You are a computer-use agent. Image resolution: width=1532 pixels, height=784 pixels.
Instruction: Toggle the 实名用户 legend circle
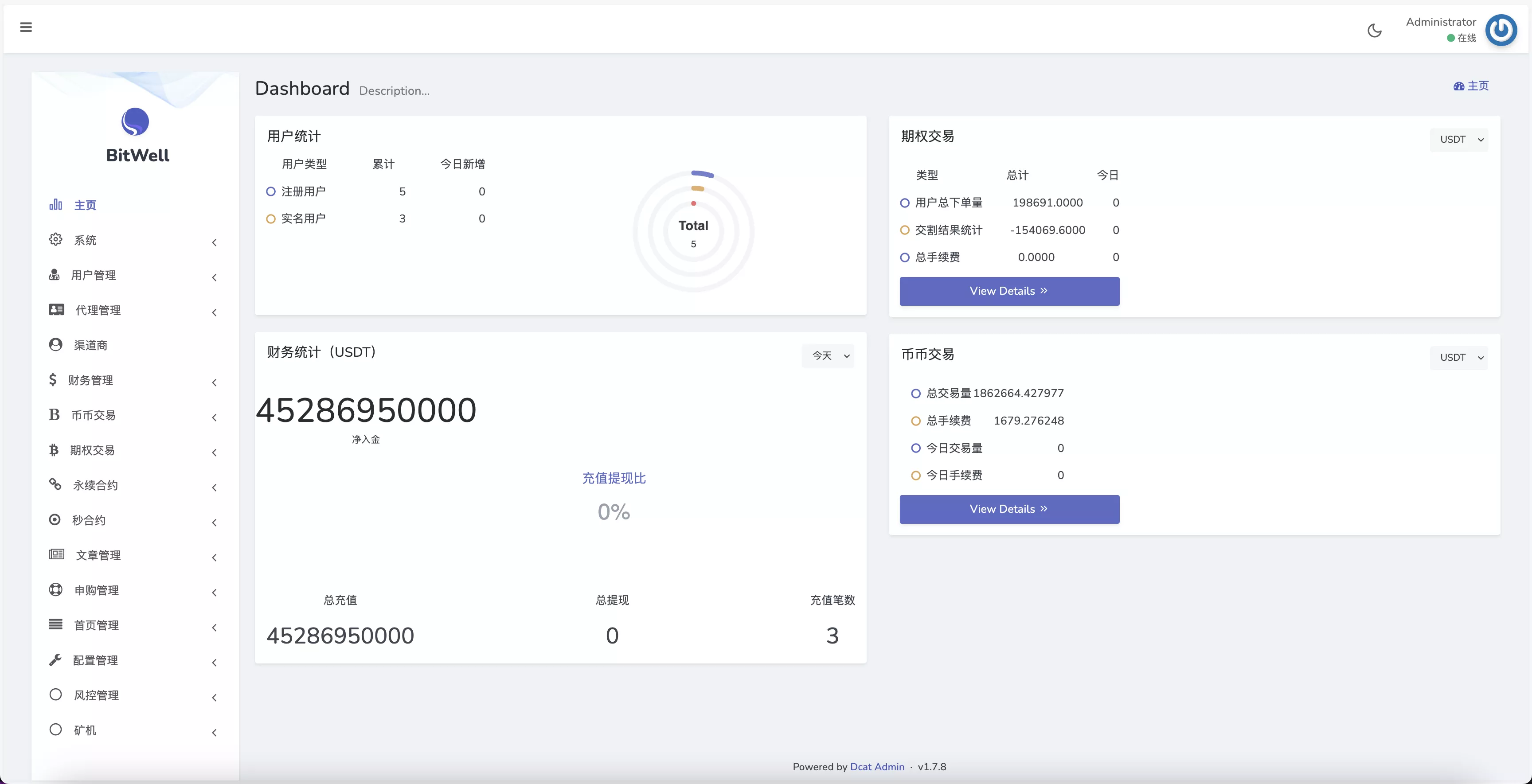point(270,219)
